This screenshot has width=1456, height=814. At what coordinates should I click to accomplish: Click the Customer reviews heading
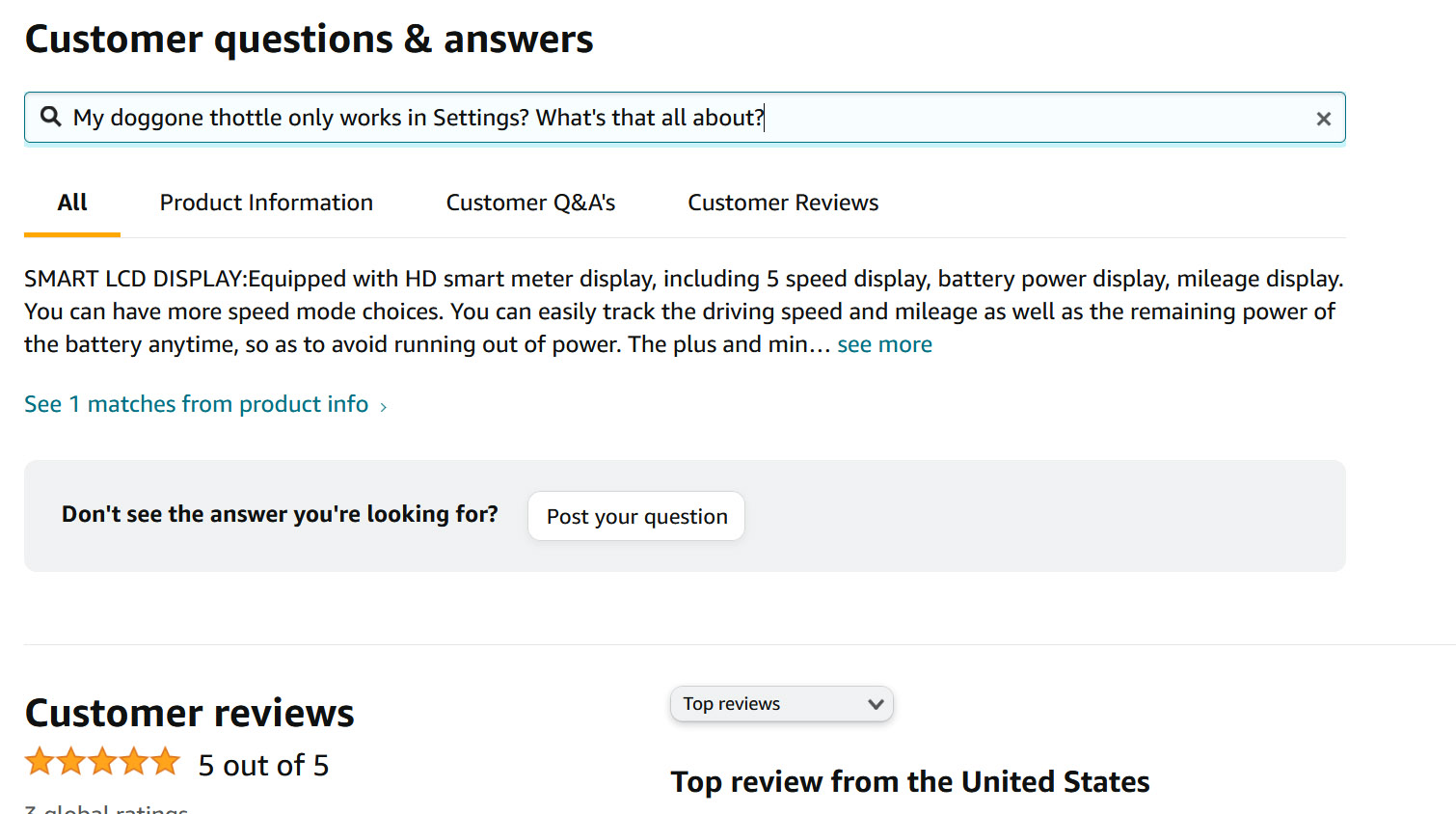(x=190, y=713)
